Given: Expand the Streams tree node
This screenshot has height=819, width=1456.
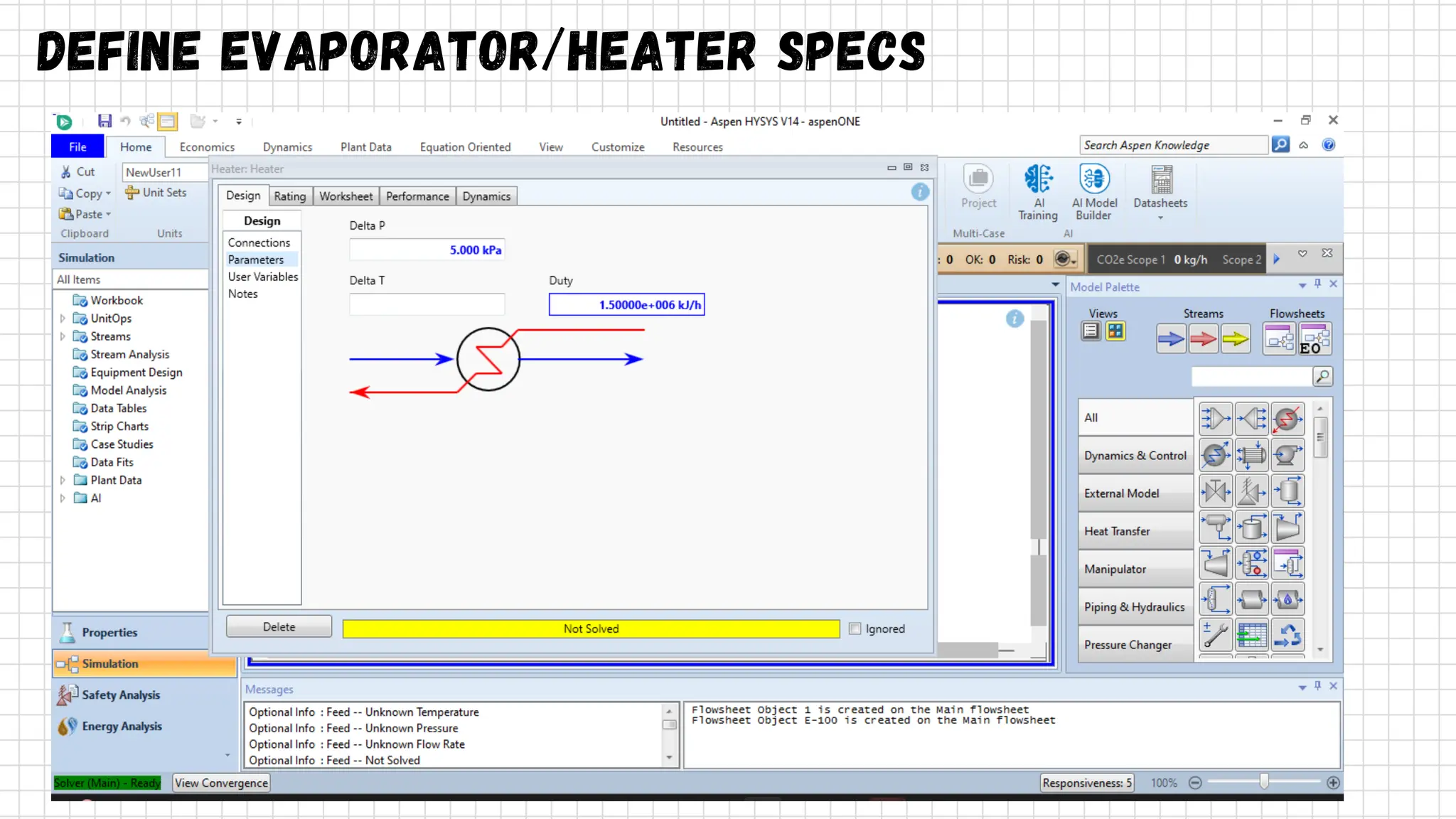Looking at the screenshot, I should [x=63, y=336].
